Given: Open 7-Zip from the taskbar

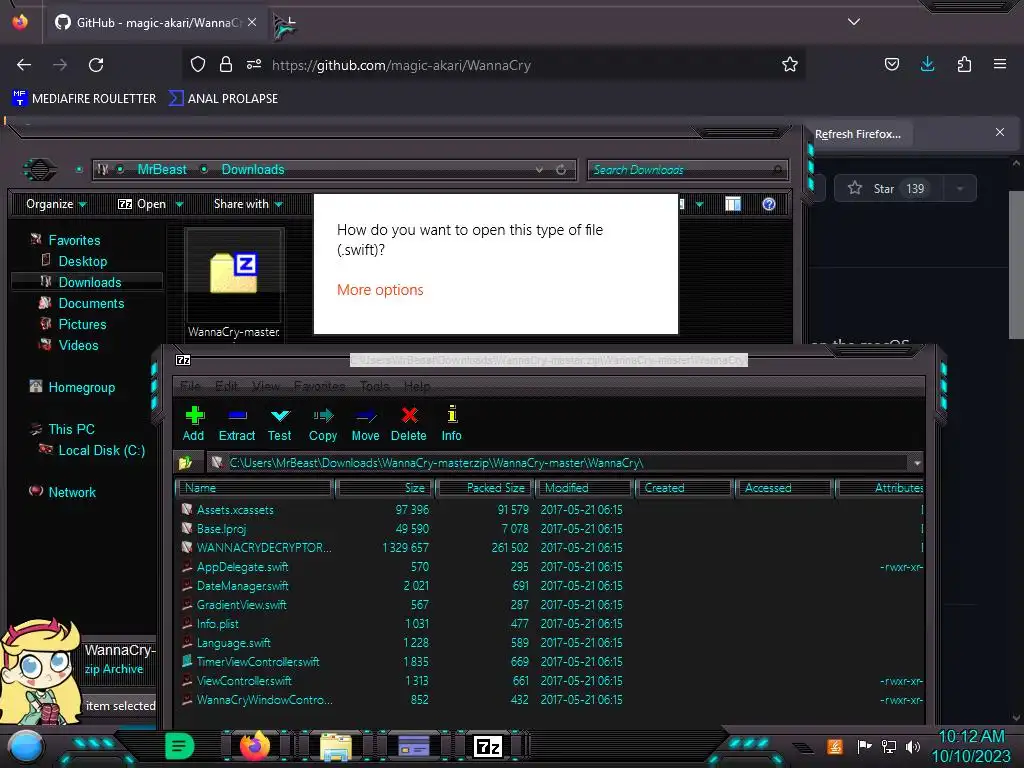Looking at the screenshot, I should click(x=488, y=746).
